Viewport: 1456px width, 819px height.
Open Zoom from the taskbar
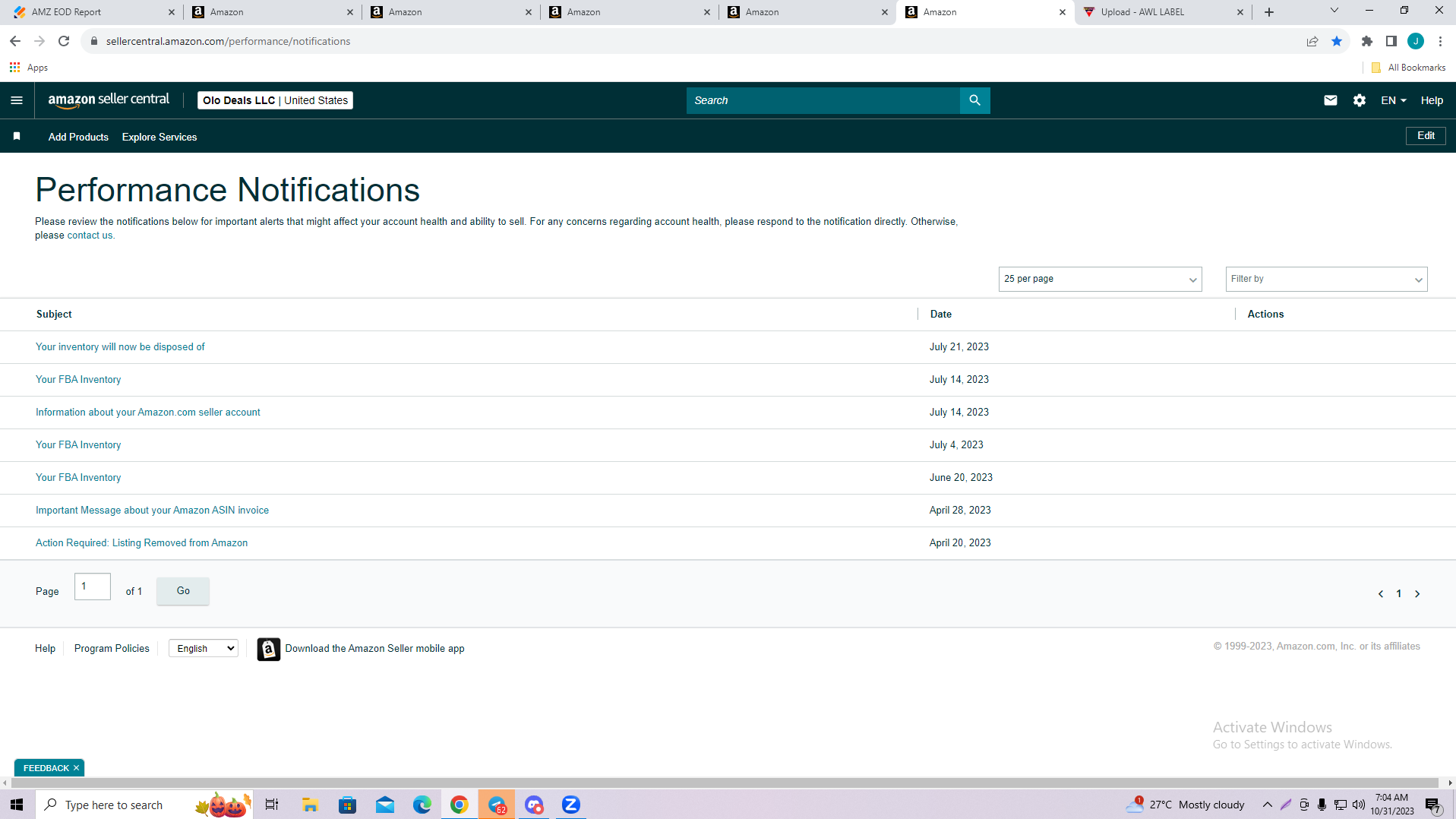pos(570,805)
